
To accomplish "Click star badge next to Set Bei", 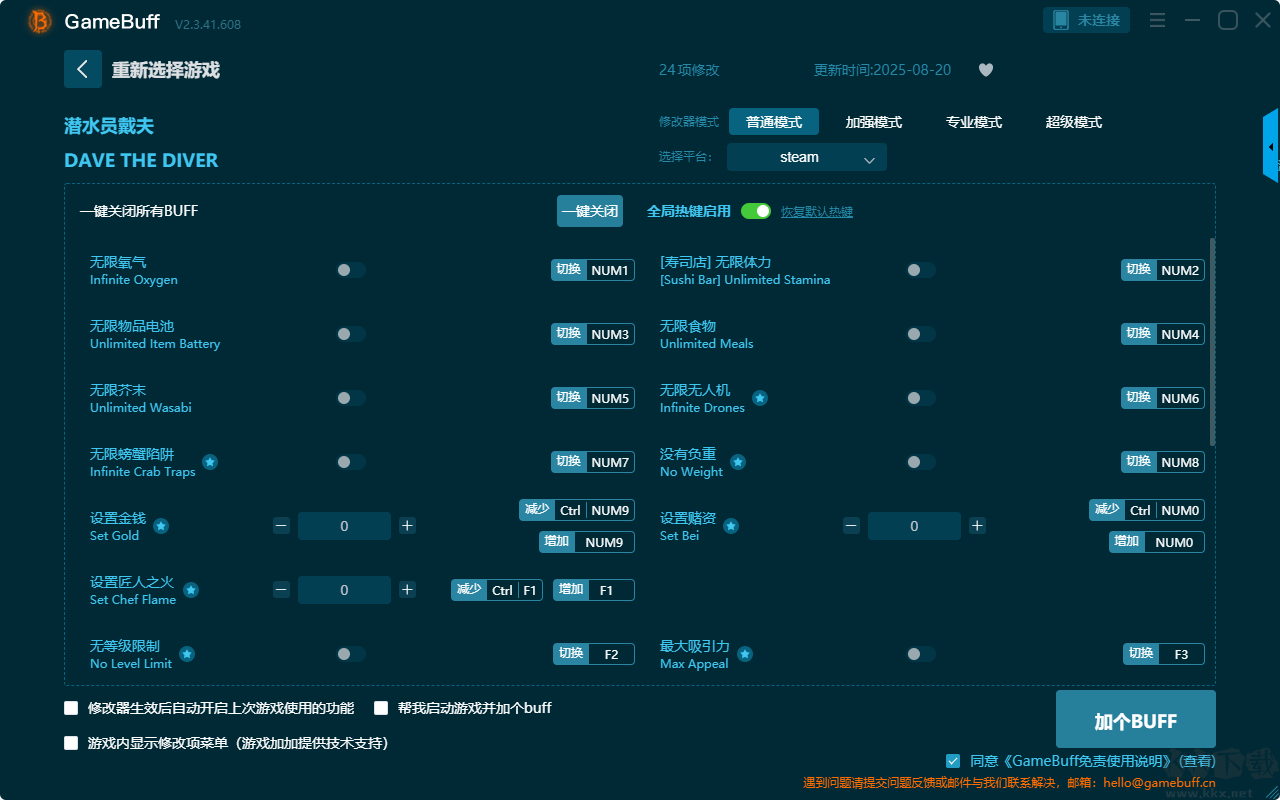I will (x=731, y=526).
